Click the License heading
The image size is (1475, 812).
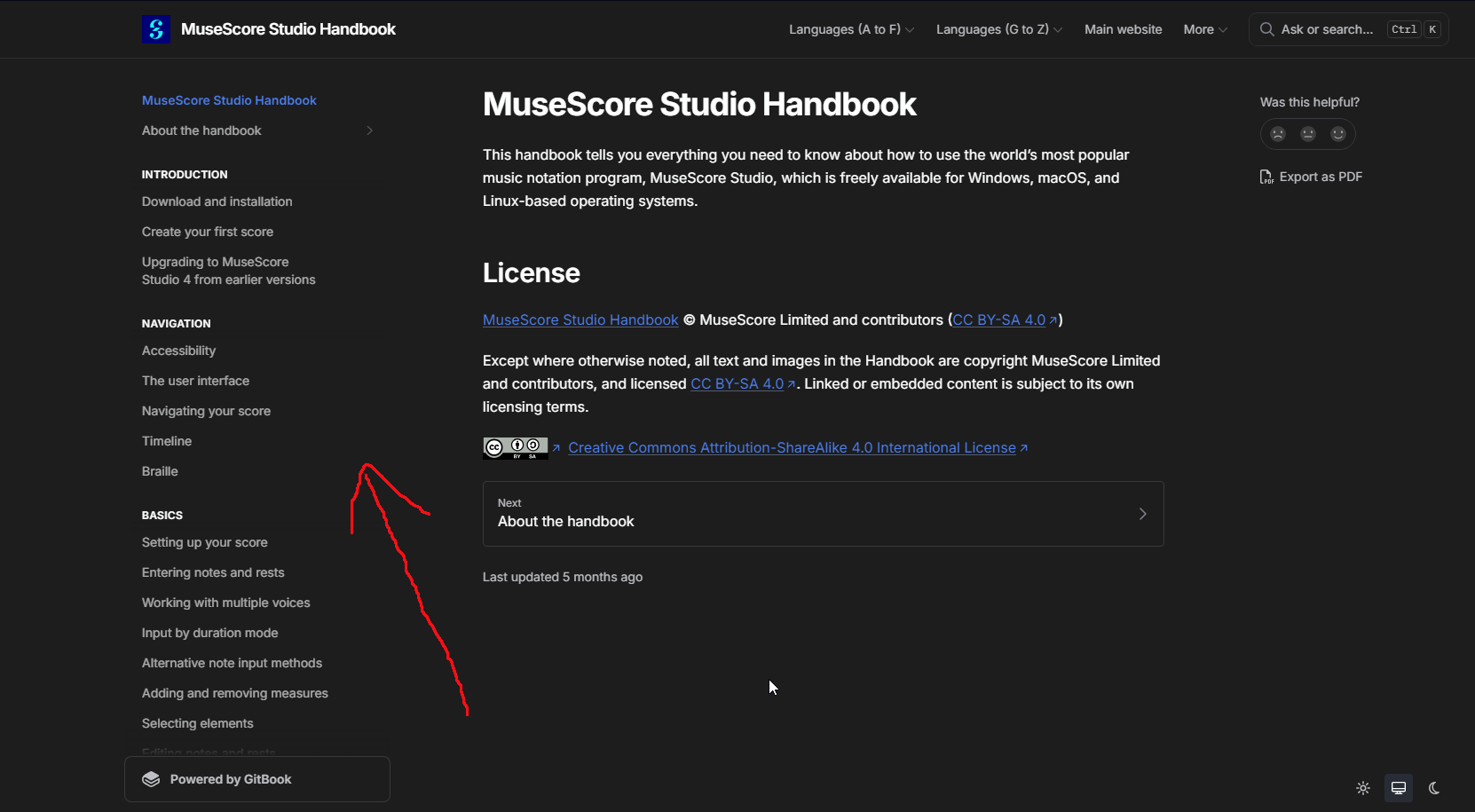click(531, 273)
